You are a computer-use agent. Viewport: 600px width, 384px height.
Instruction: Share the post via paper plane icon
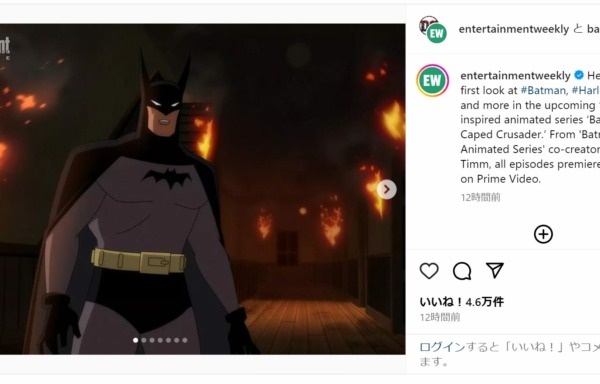point(495,270)
